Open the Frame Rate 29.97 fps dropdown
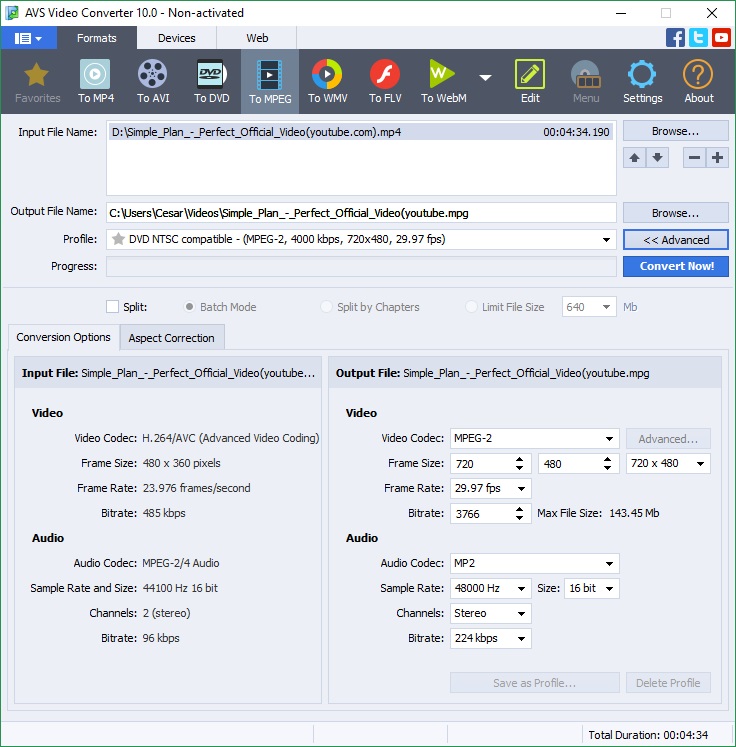Screen dimensions: 736x747 click(521, 489)
